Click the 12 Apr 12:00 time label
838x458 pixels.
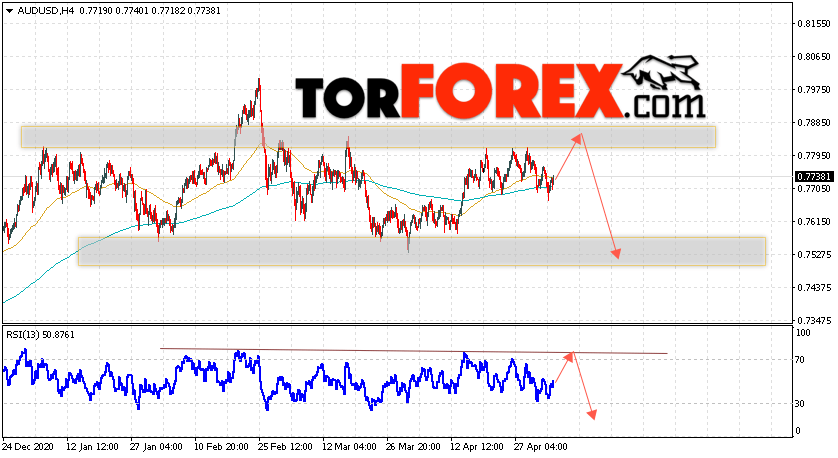point(477,447)
